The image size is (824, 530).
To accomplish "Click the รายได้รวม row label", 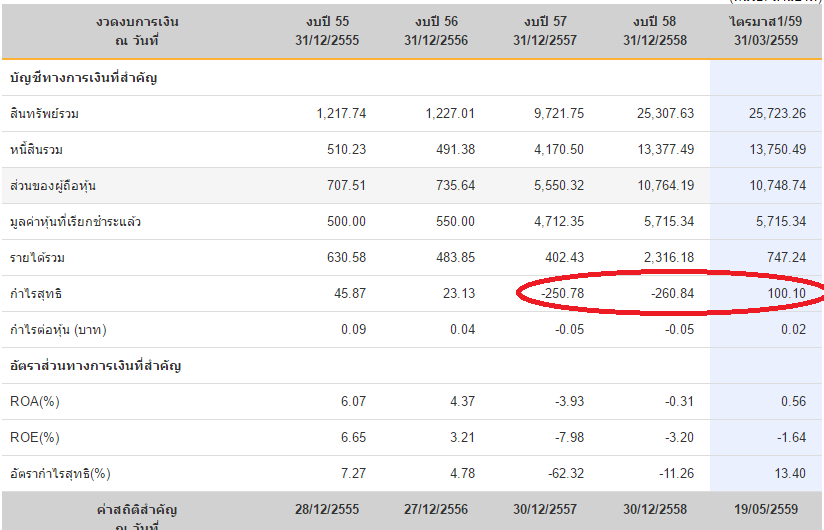I will point(38,258).
